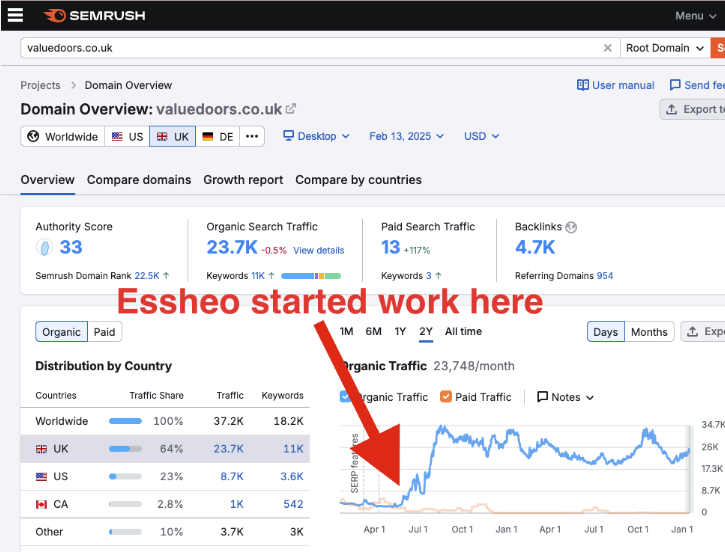This screenshot has width=725, height=552.
Task: Click the UK traffic share bar
Action: (x=125, y=449)
